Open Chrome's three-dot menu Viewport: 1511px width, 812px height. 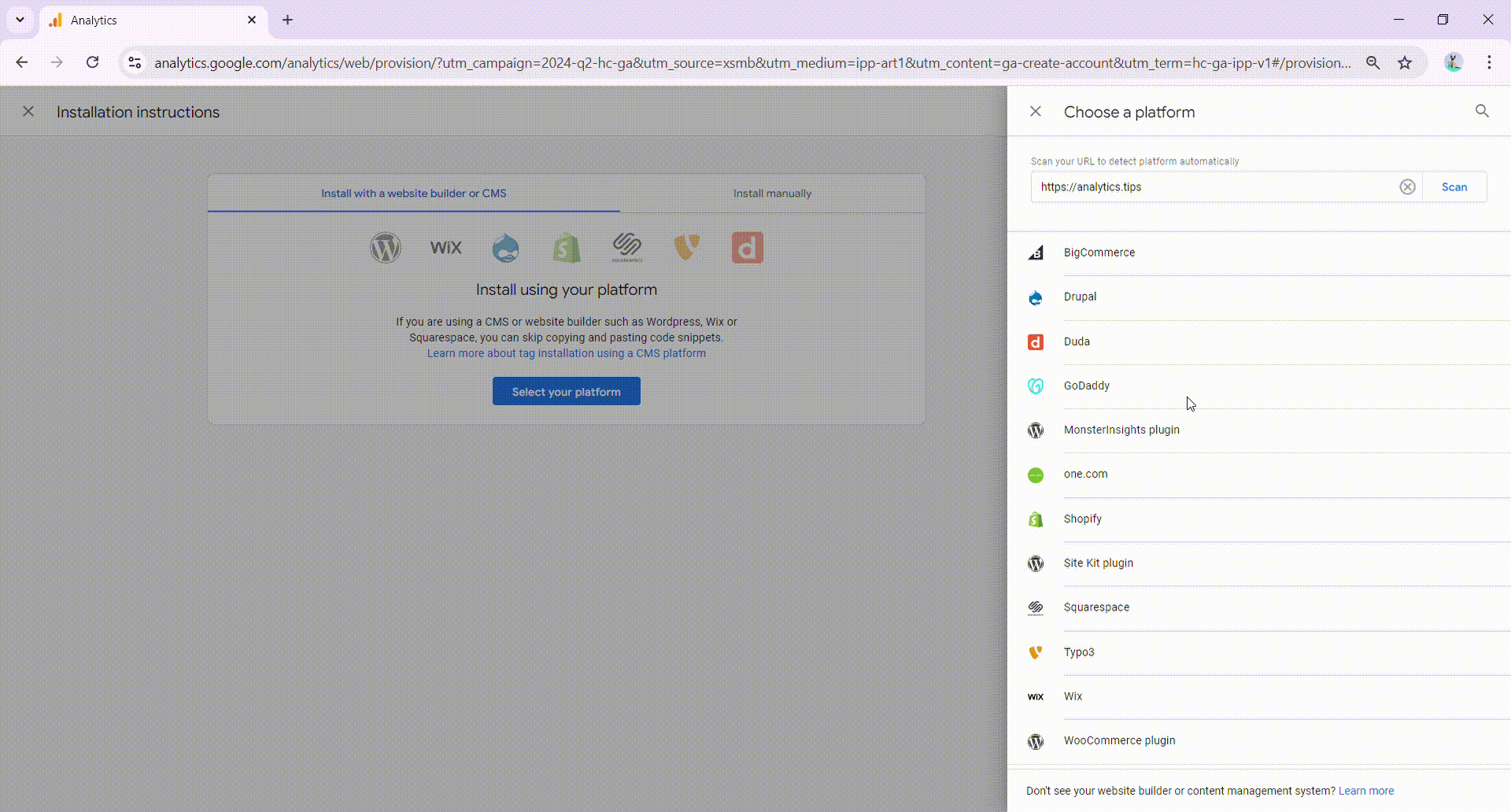point(1489,63)
